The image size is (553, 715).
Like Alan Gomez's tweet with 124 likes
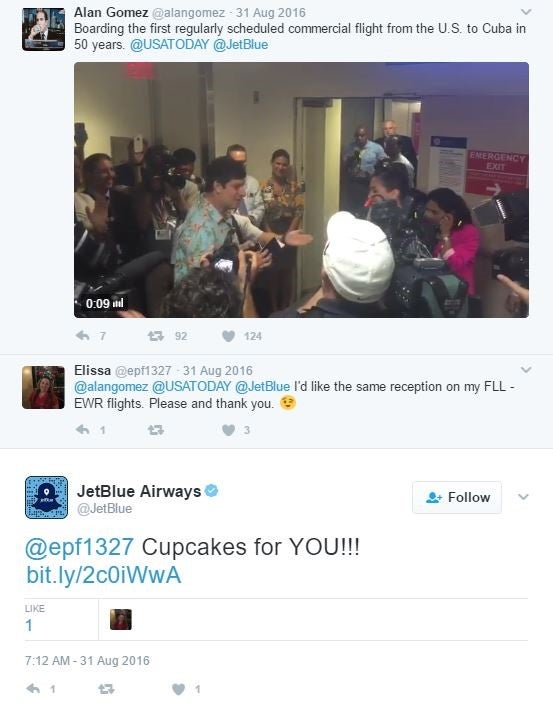point(228,336)
